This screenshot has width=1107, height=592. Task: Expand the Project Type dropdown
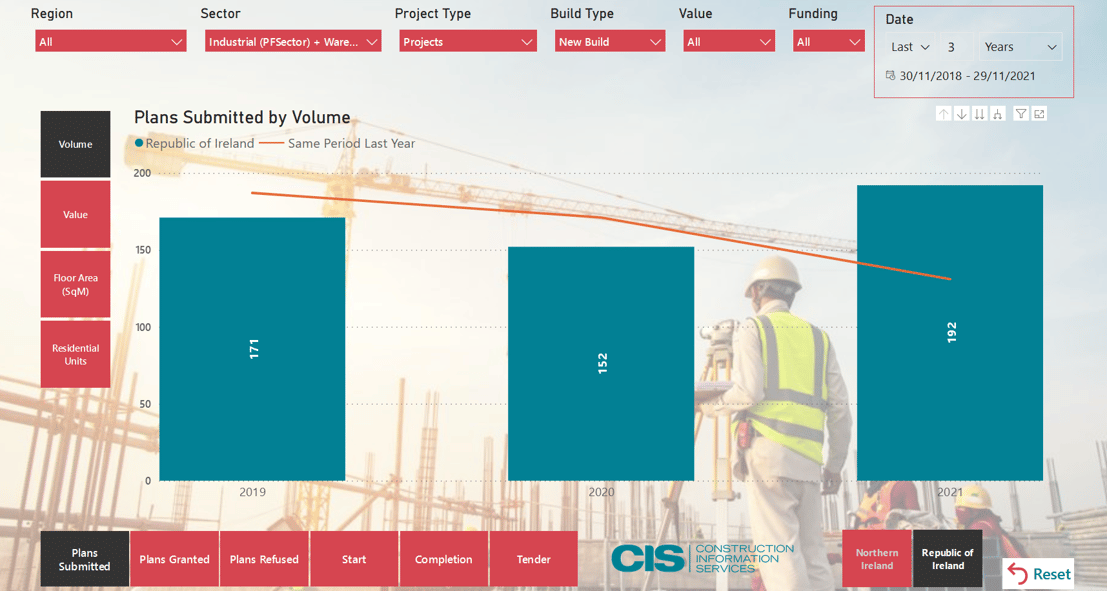(x=468, y=42)
